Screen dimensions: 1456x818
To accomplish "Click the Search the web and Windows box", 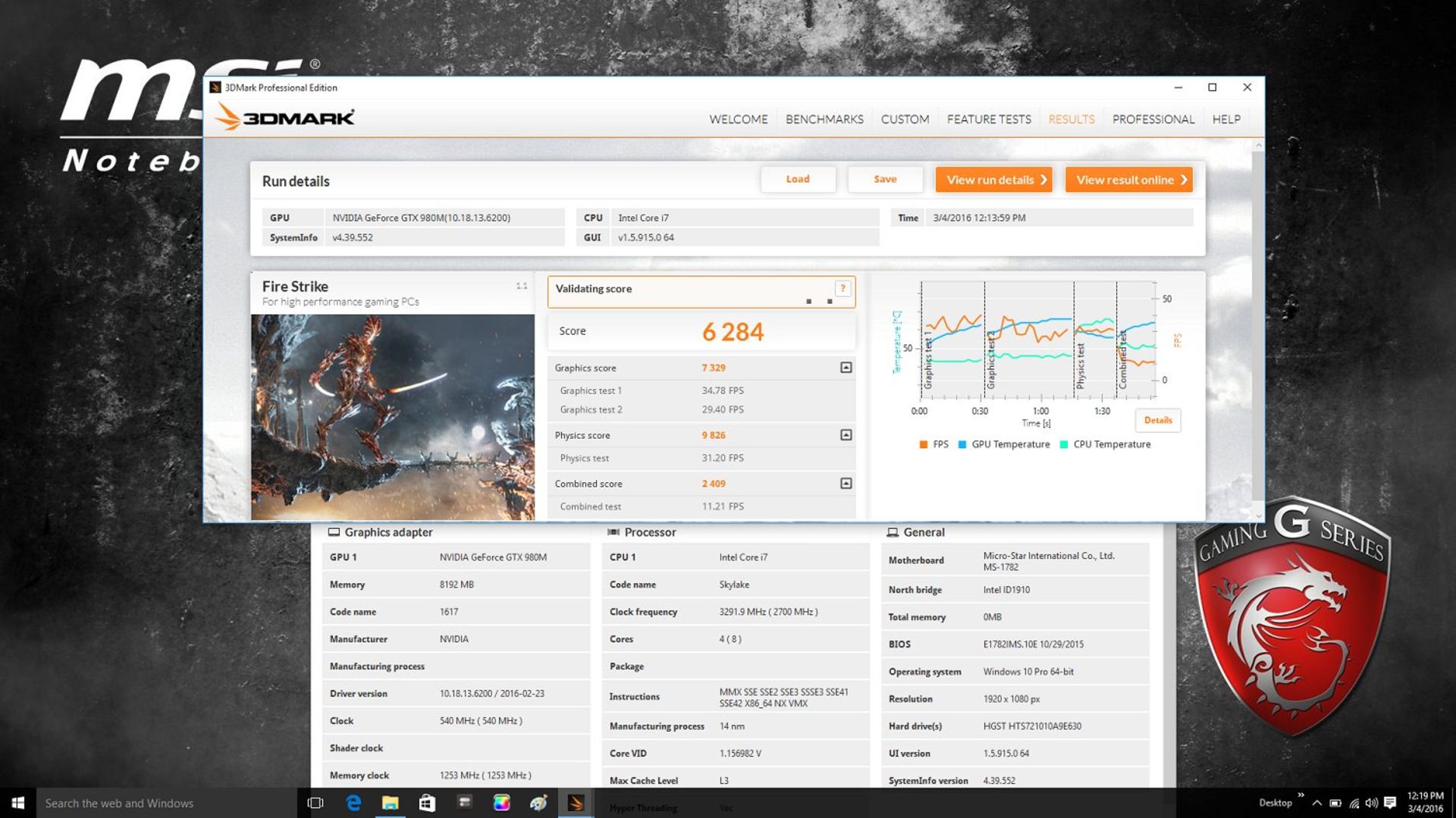I will [x=166, y=803].
